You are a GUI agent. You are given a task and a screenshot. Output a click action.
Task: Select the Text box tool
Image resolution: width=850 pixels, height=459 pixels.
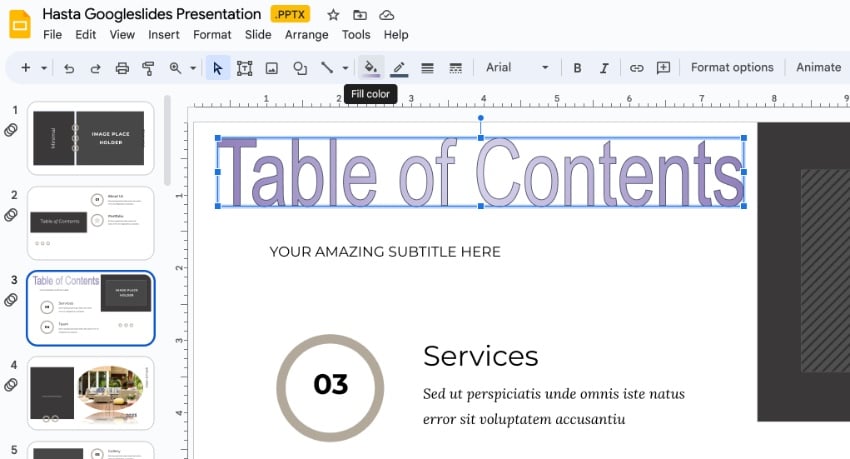pyautogui.click(x=244, y=68)
